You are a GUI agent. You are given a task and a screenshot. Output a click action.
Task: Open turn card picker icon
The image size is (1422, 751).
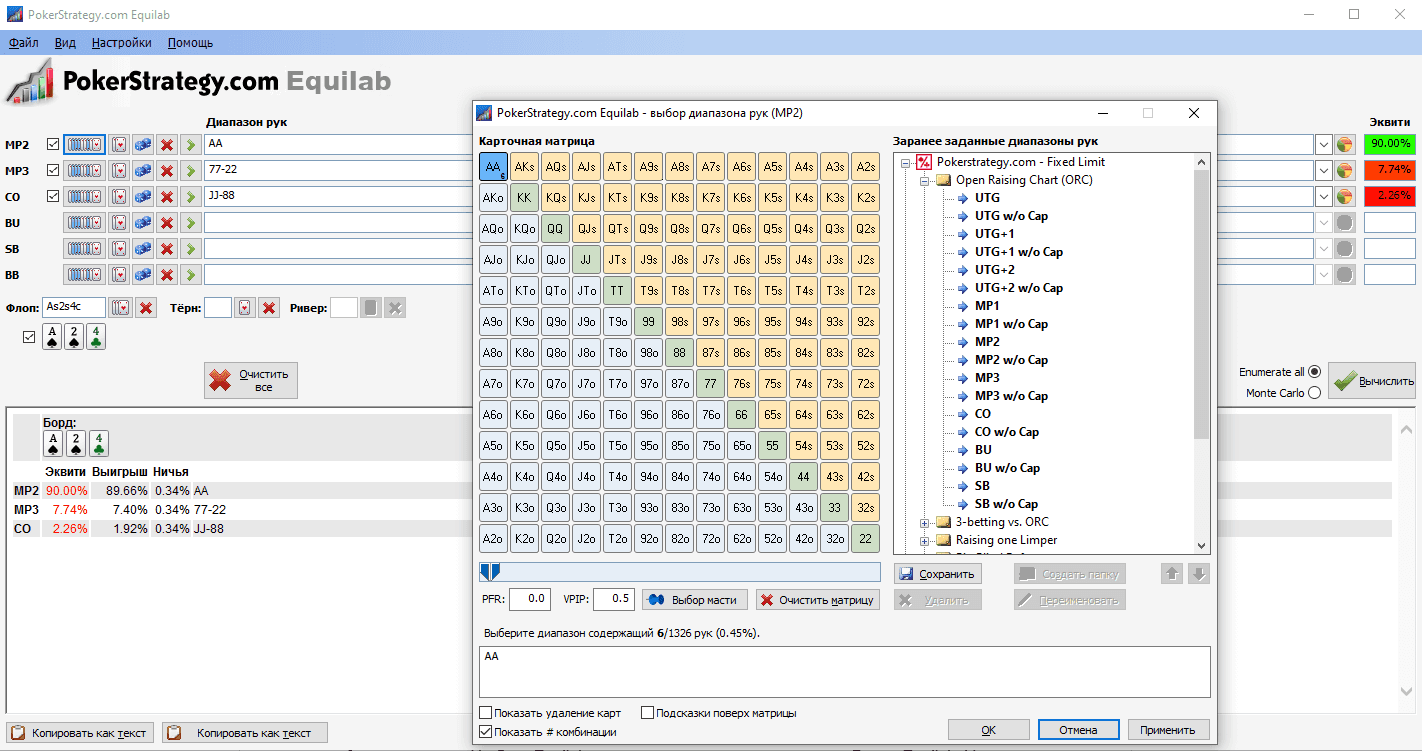point(244,308)
